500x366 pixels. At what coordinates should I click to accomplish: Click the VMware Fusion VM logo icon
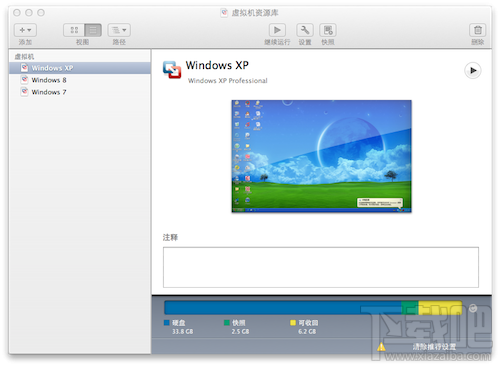pyautogui.click(x=172, y=70)
